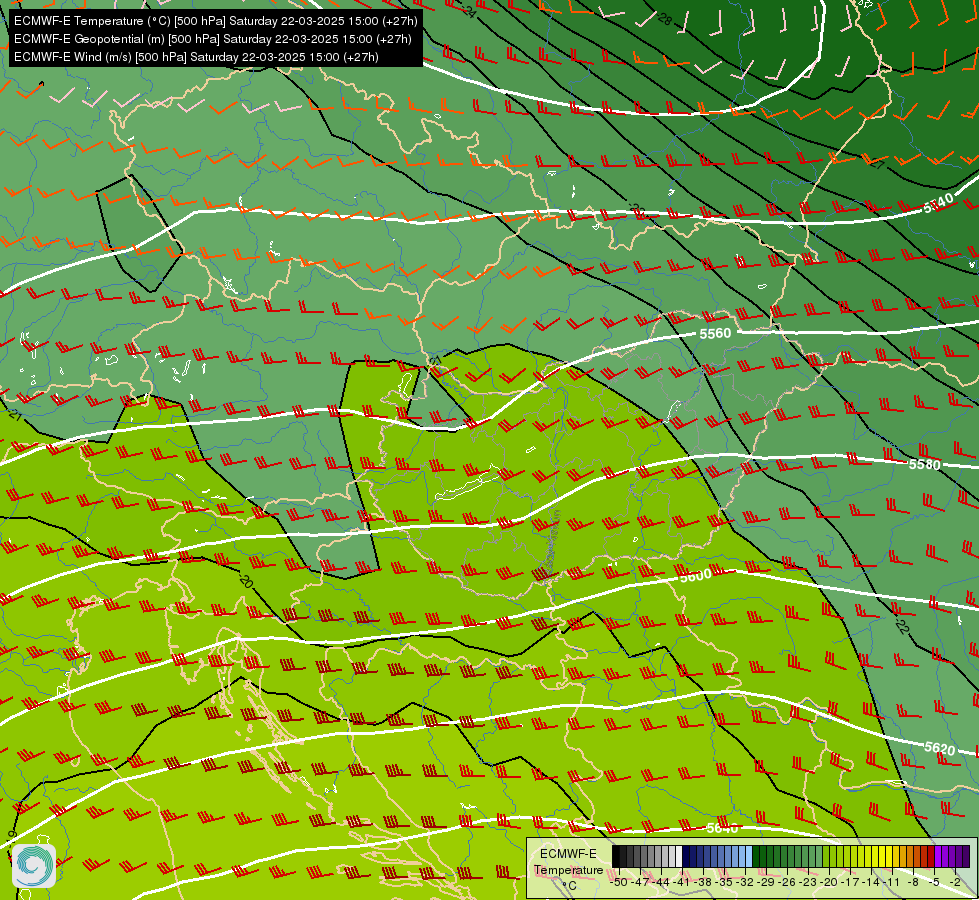Click the -35 colorbar tick label
979x900 pixels.
(724, 883)
